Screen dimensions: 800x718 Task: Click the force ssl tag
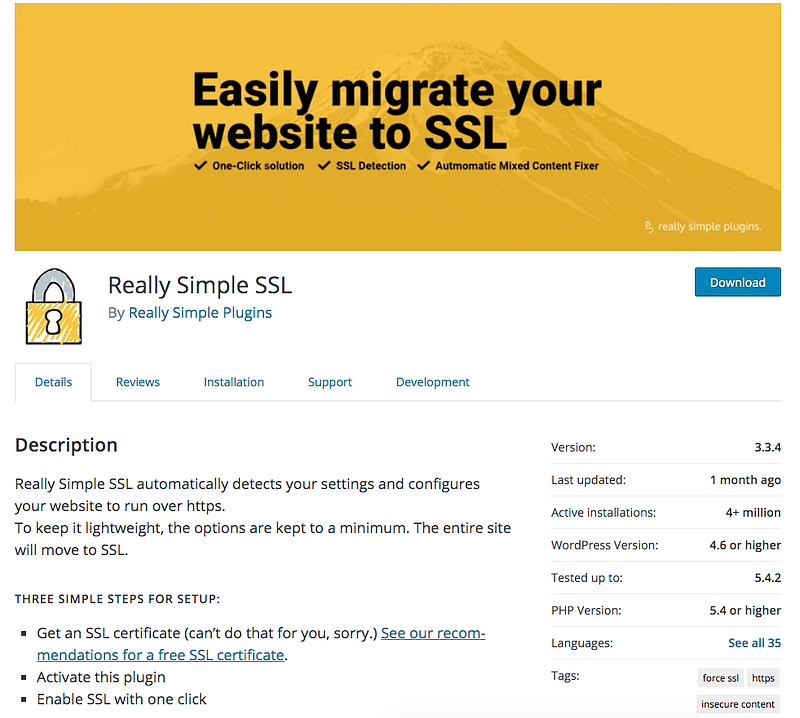[720, 678]
